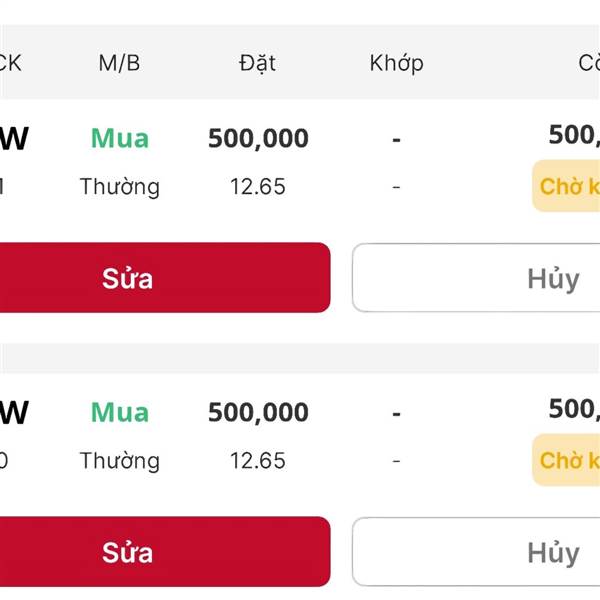Select the 500,000 placed quantity in second order
This screenshot has height=600, width=600.
[258, 412]
